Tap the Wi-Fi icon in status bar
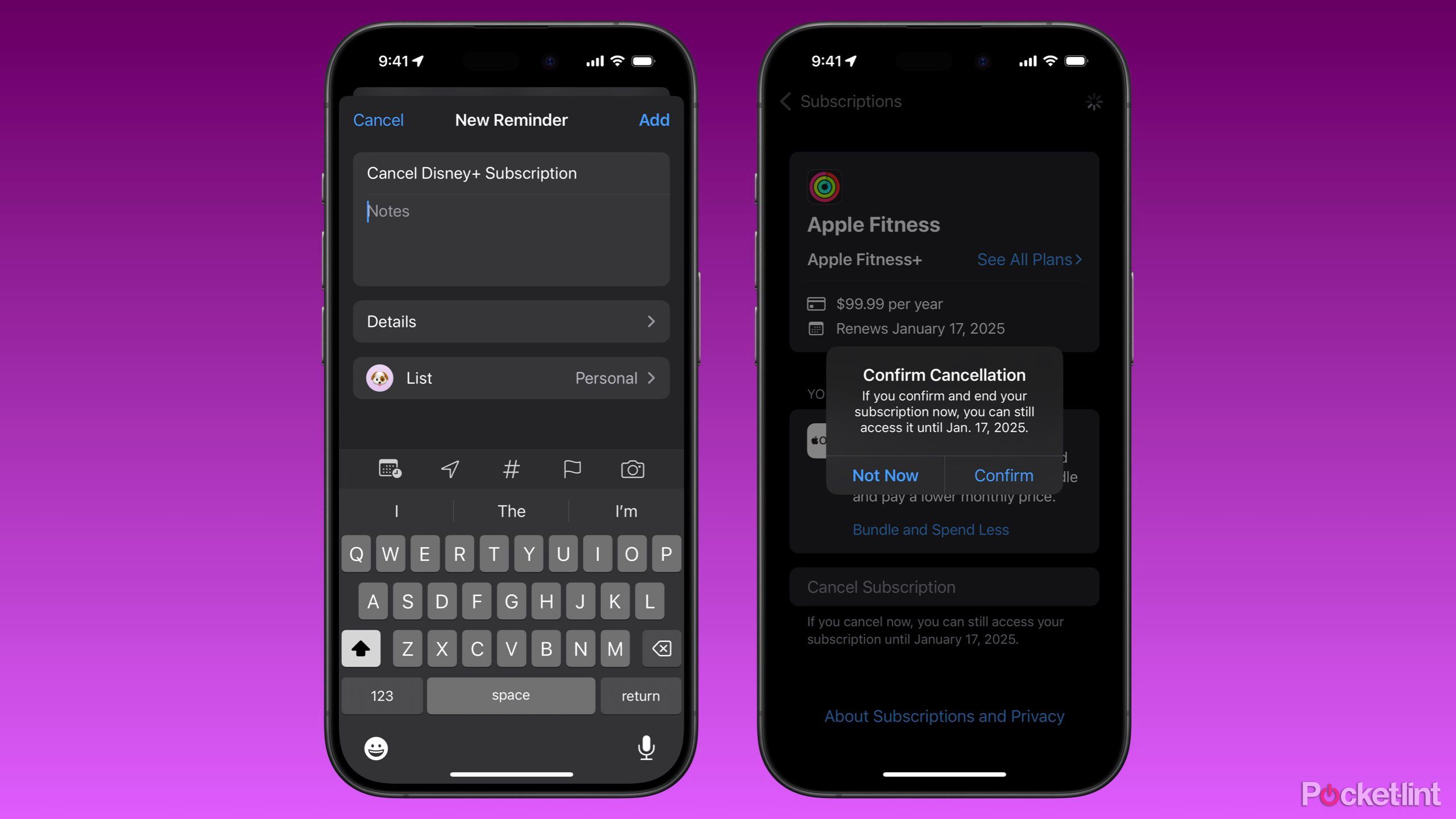 click(620, 61)
